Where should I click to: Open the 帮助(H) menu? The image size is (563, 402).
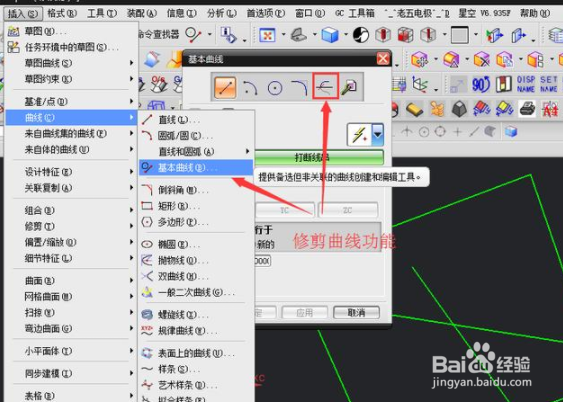(535, 14)
